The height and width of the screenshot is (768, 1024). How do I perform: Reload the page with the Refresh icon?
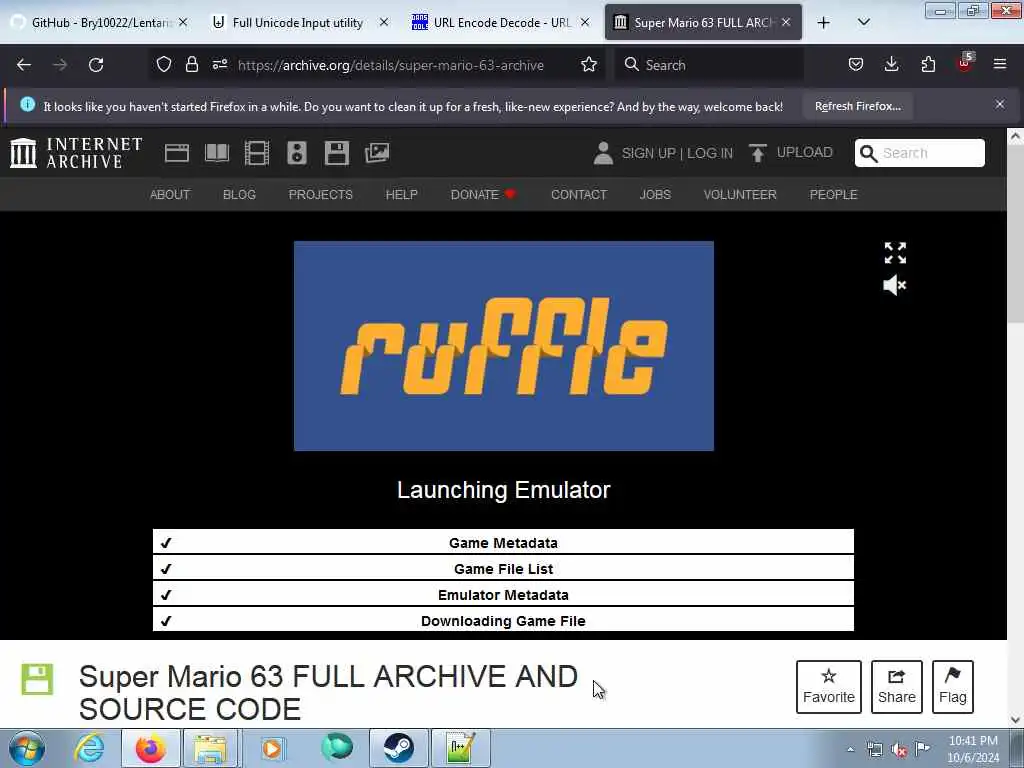(96, 65)
